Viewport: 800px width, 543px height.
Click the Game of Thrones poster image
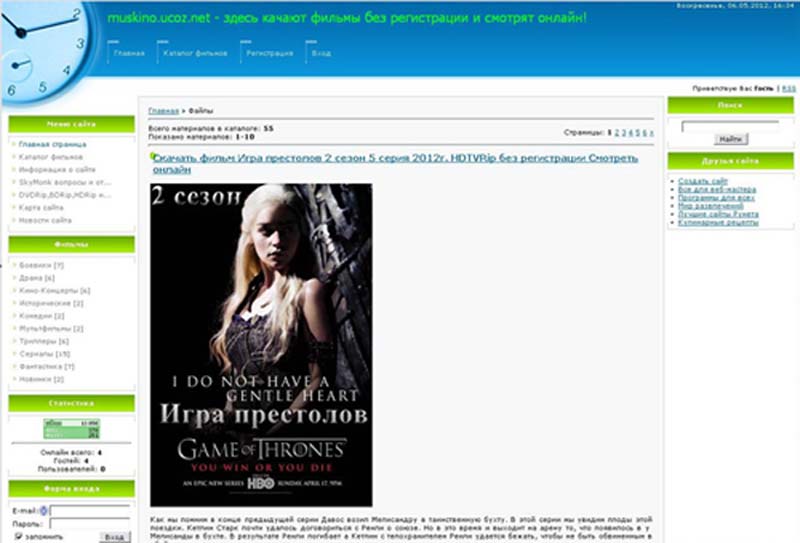[261, 345]
